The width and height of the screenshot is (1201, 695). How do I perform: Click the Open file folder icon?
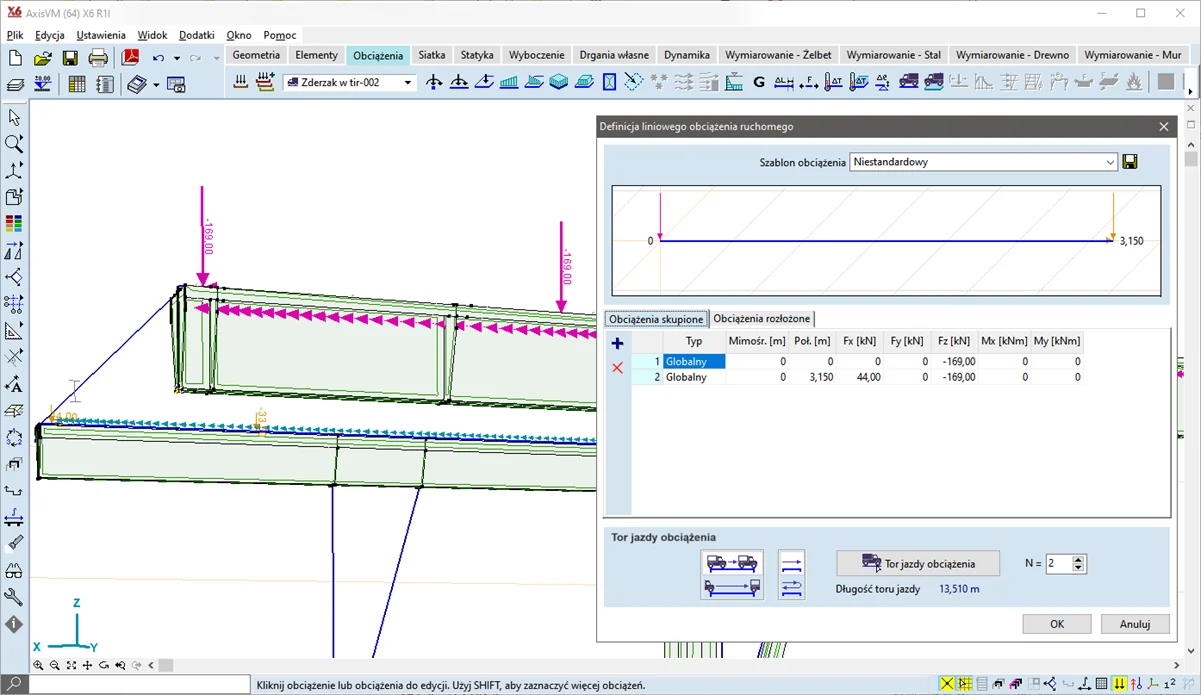pos(42,58)
